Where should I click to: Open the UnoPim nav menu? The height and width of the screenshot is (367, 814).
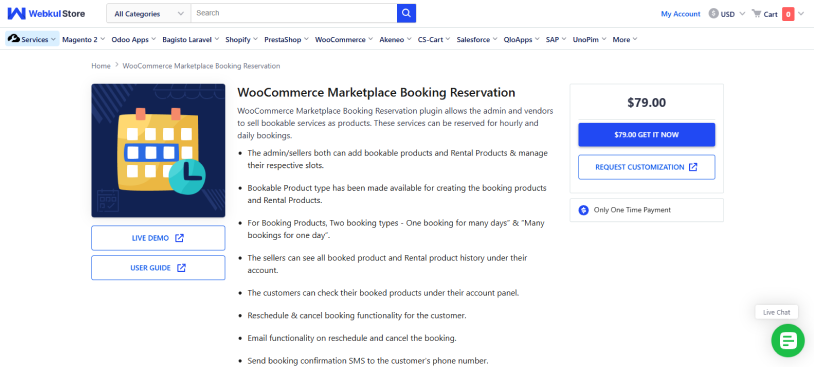pos(590,39)
